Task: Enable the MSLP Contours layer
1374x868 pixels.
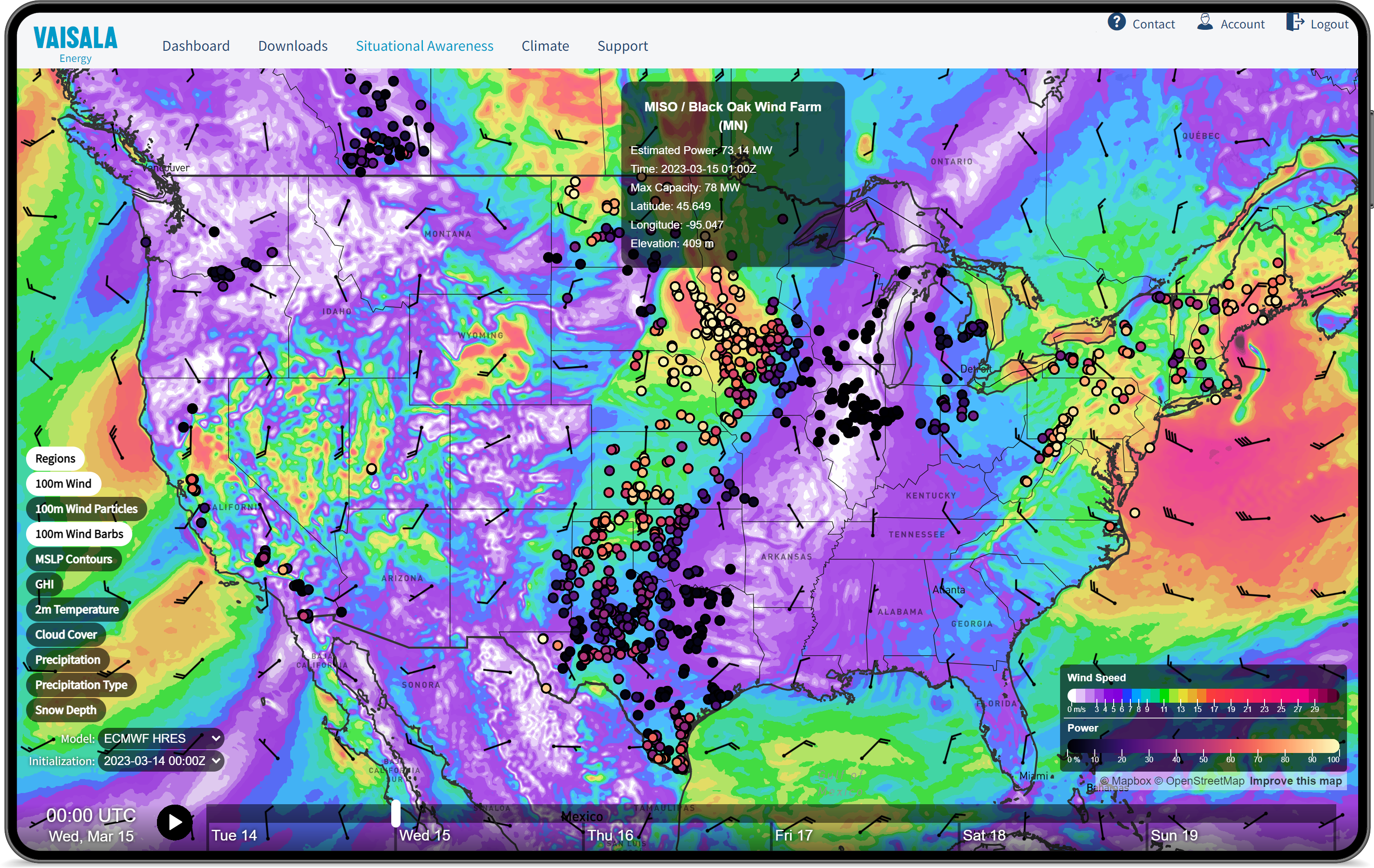Action: coord(74,559)
